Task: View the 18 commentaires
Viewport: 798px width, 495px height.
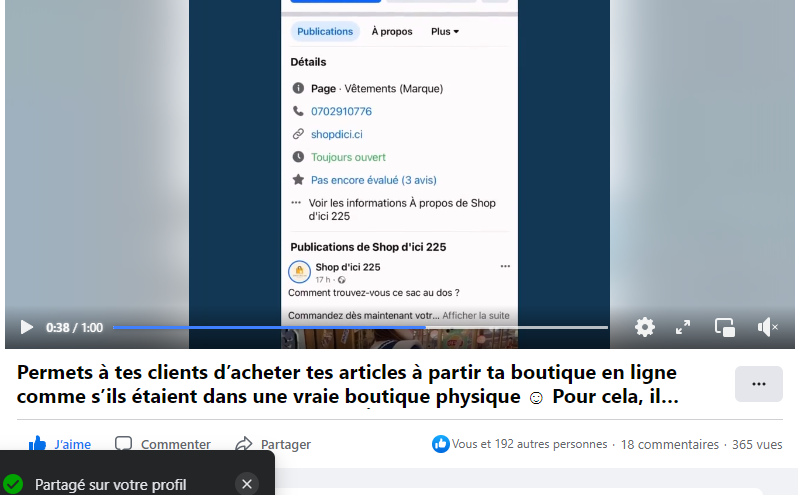Action: (x=669, y=444)
